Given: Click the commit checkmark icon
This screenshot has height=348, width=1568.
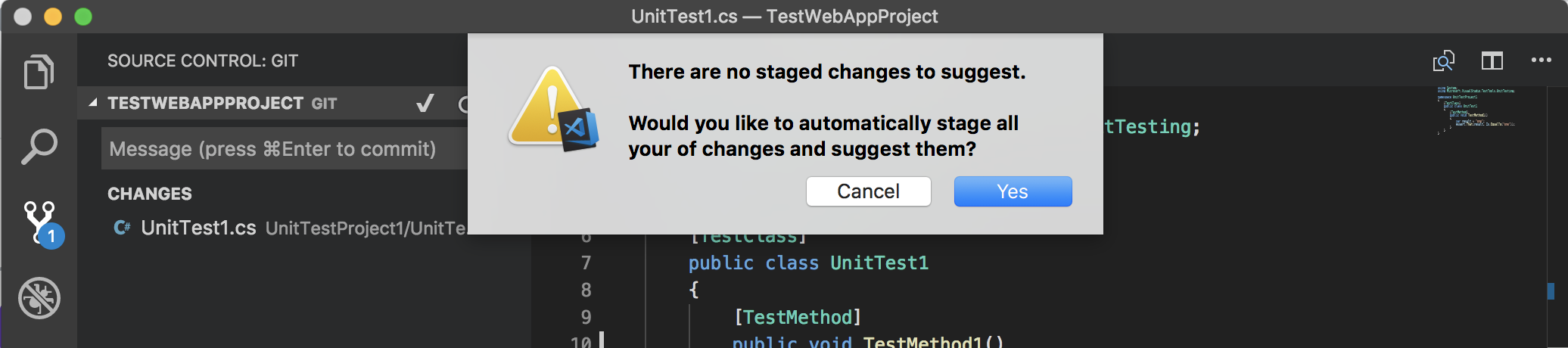Looking at the screenshot, I should click(425, 103).
